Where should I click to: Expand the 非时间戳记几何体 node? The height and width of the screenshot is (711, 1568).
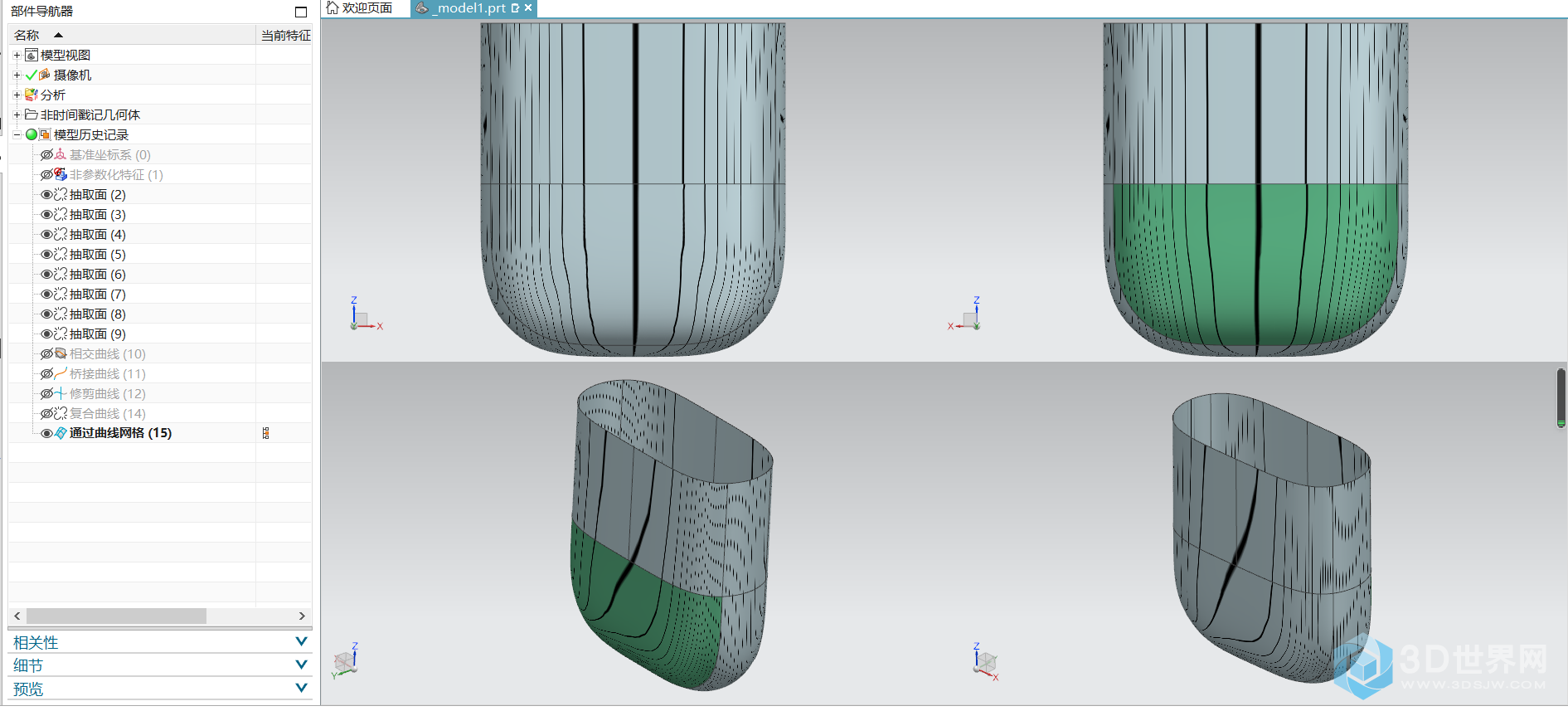(17, 114)
